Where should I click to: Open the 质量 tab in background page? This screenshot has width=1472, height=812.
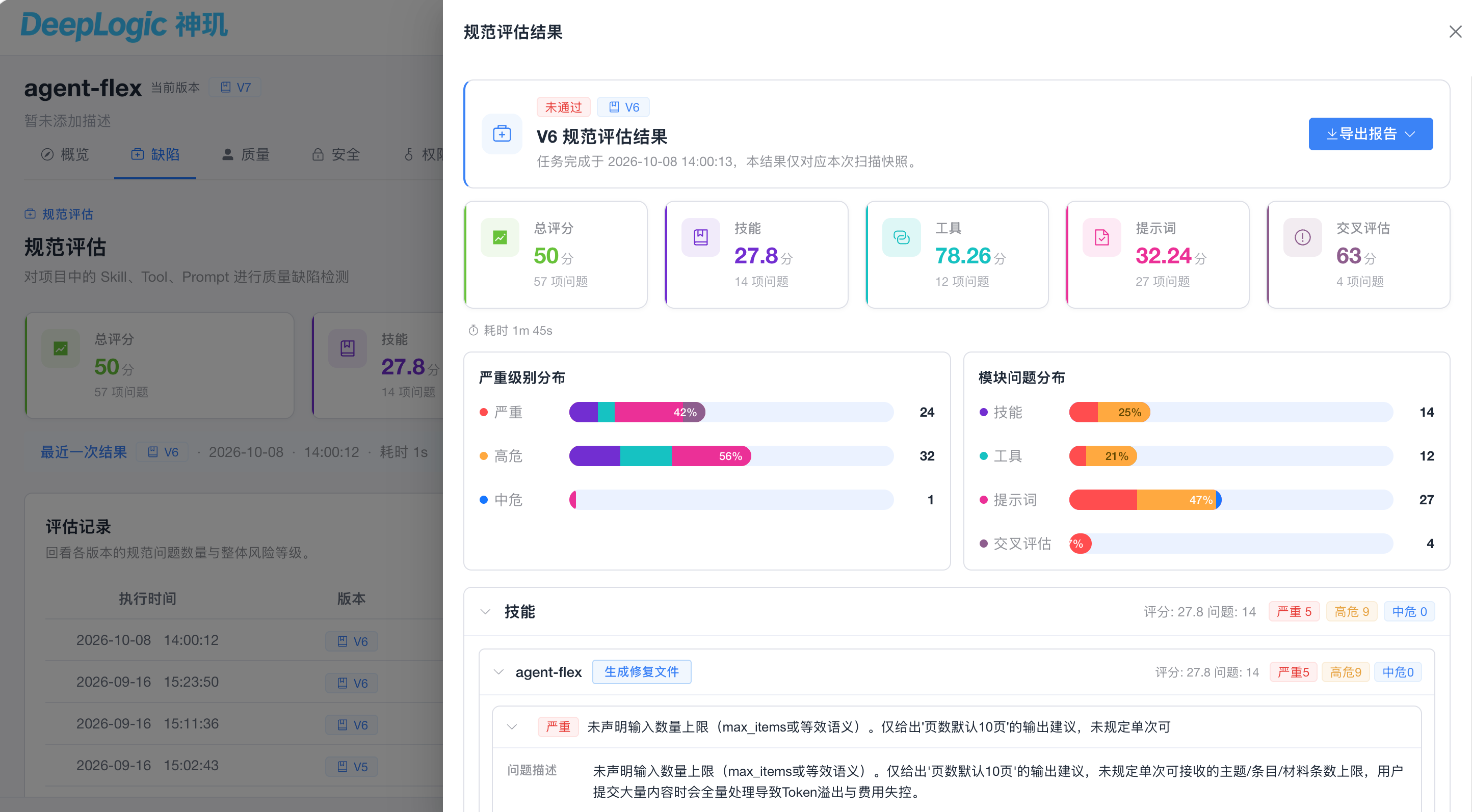pos(246,155)
